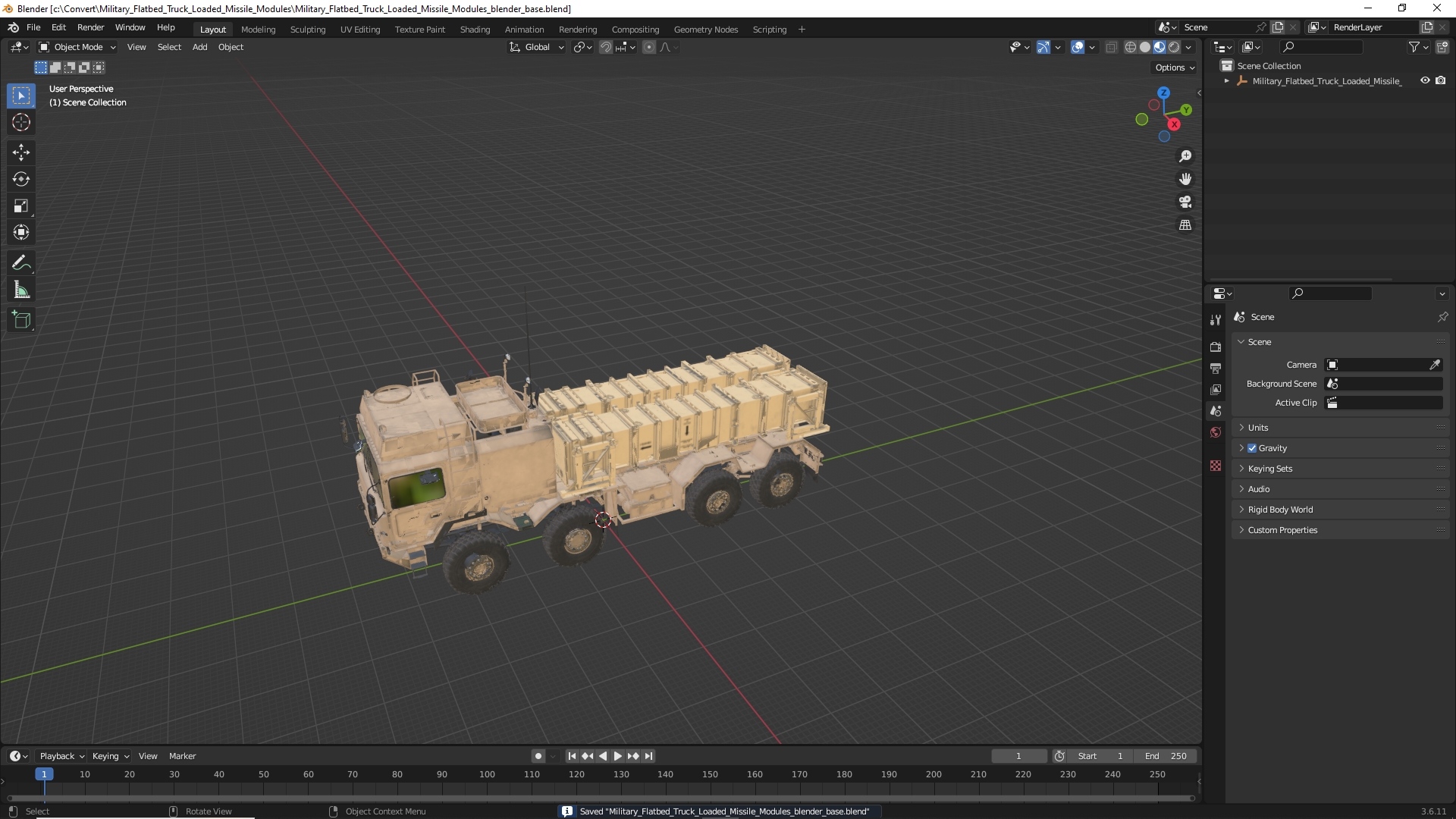Activate the Transform tool
The width and height of the screenshot is (1456, 819).
(21, 232)
